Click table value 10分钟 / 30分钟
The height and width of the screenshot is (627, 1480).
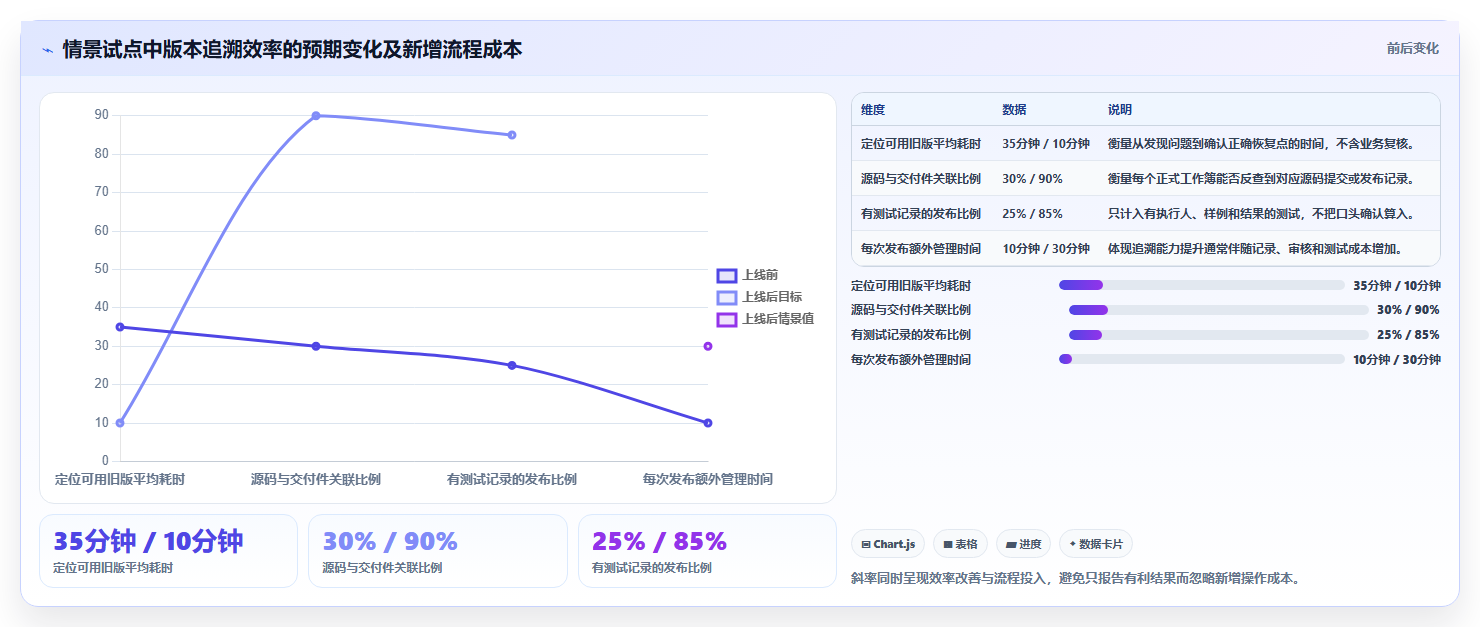[x=1046, y=248]
